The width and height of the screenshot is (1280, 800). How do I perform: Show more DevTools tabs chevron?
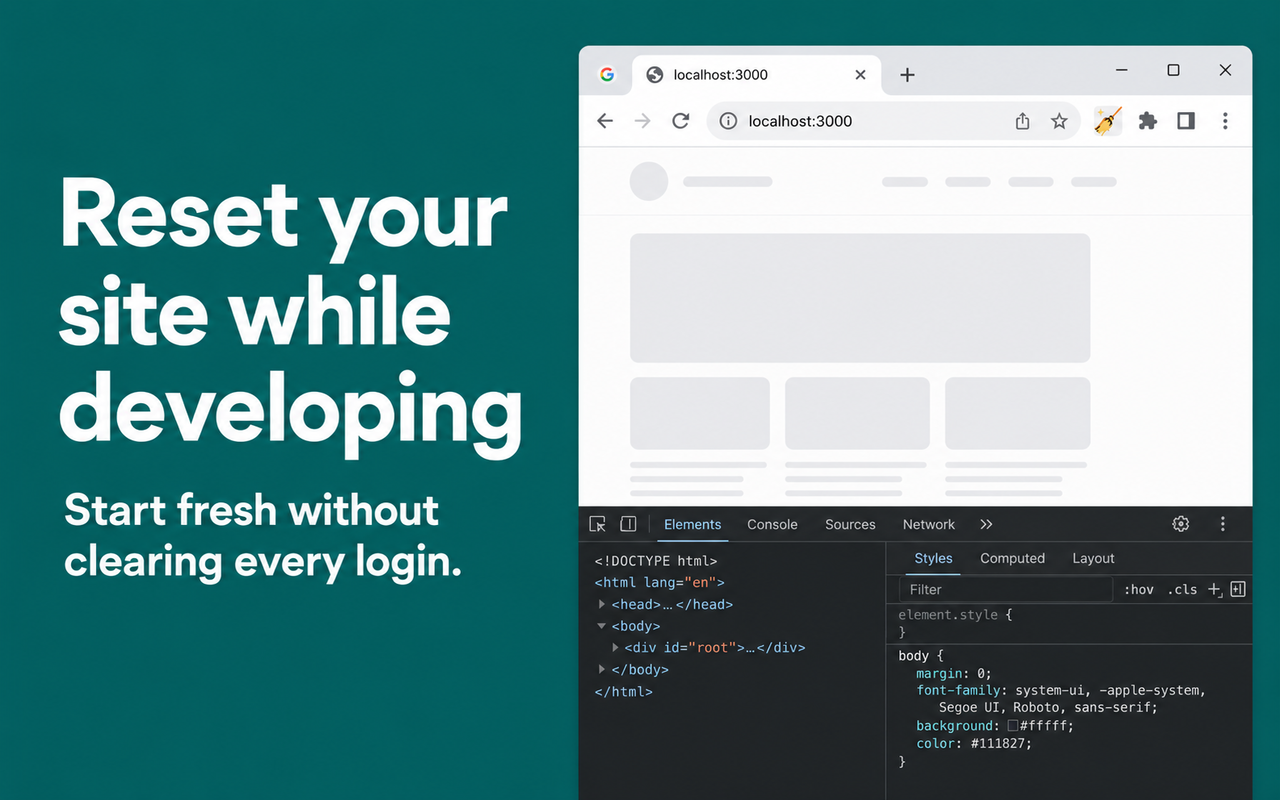[x=986, y=524]
